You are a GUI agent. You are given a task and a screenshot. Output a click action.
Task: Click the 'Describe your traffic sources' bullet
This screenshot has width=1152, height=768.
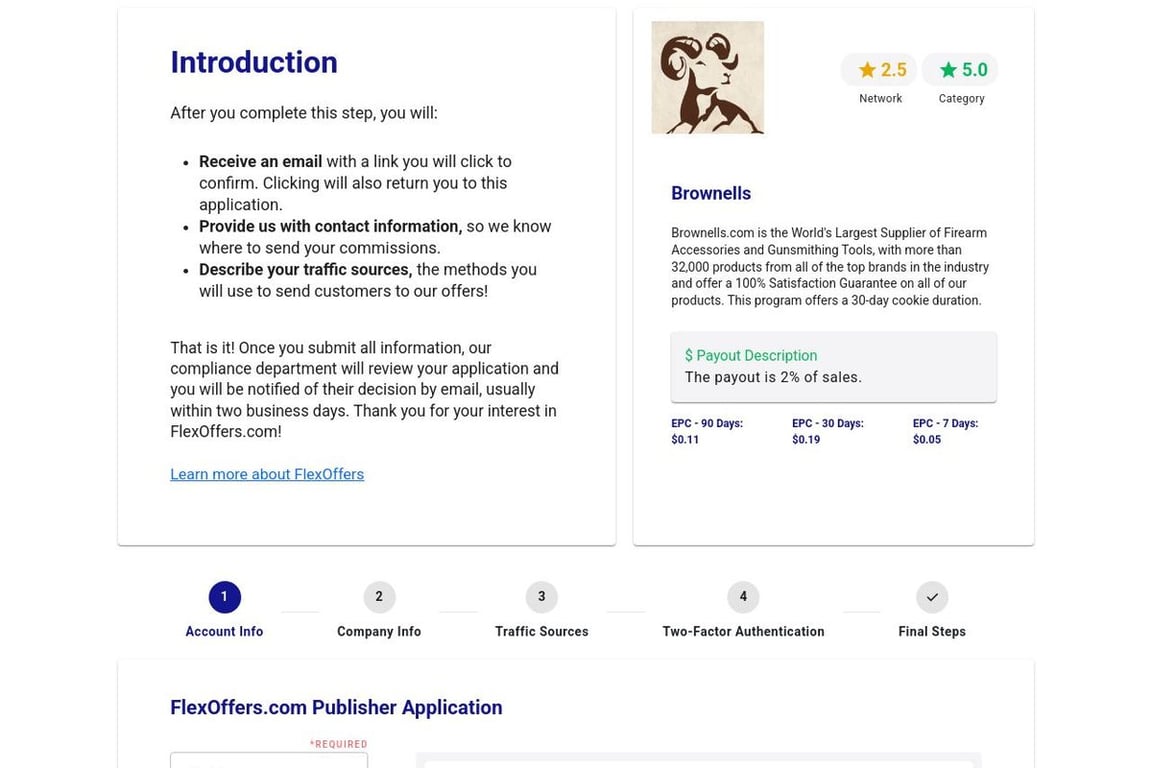(367, 280)
